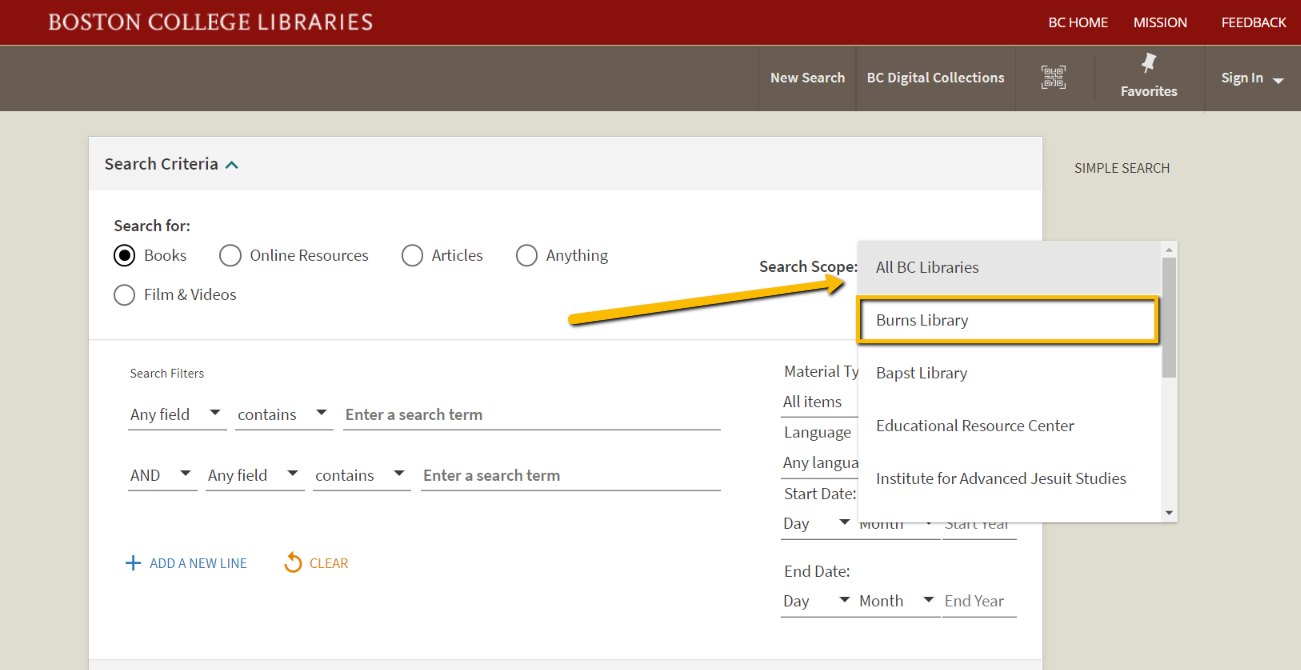The image size is (1301, 670).
Task: Click the New Search link
Action: pyautogui.click(x=807, y=78)
